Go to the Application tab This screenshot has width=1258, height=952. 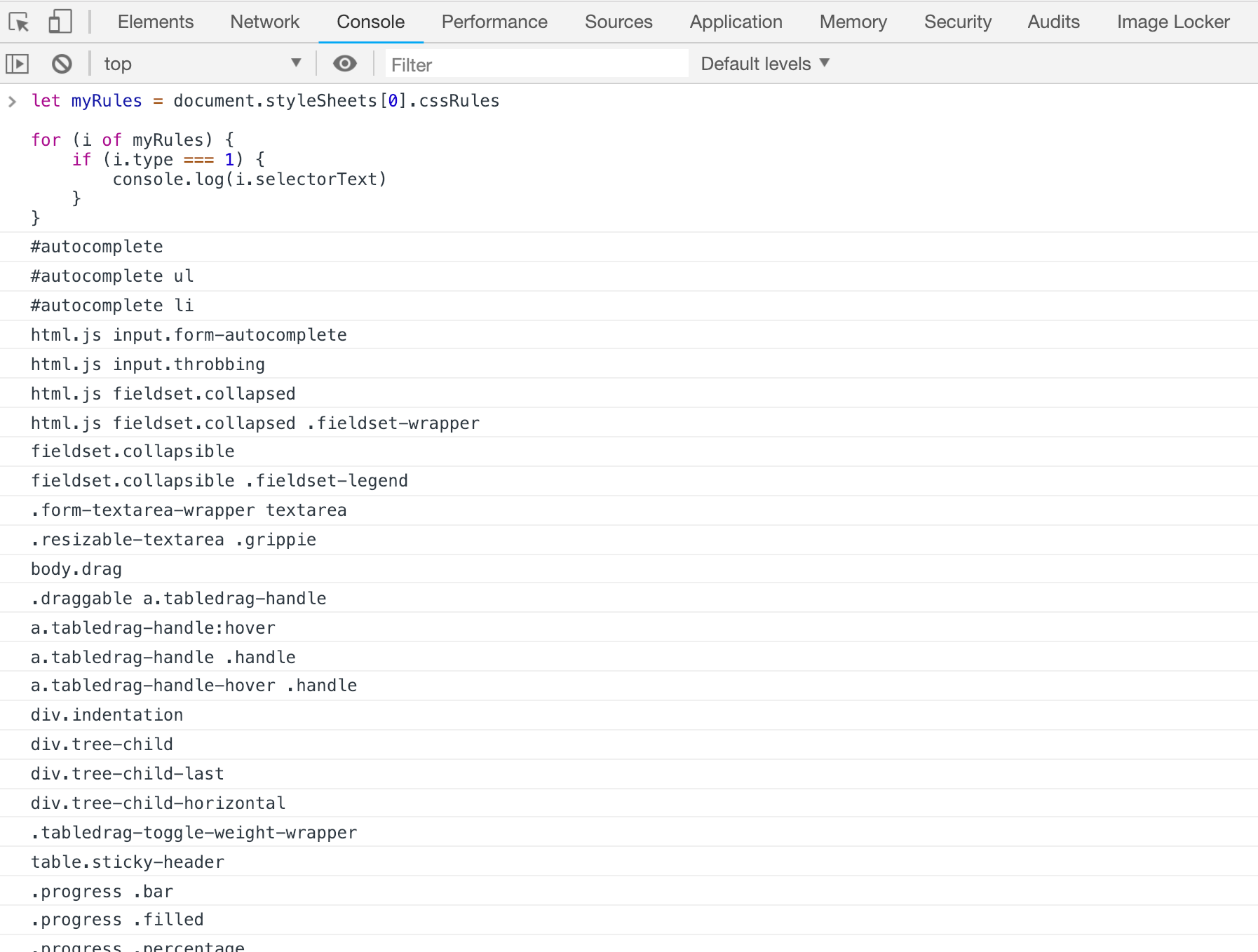[736, 22]
